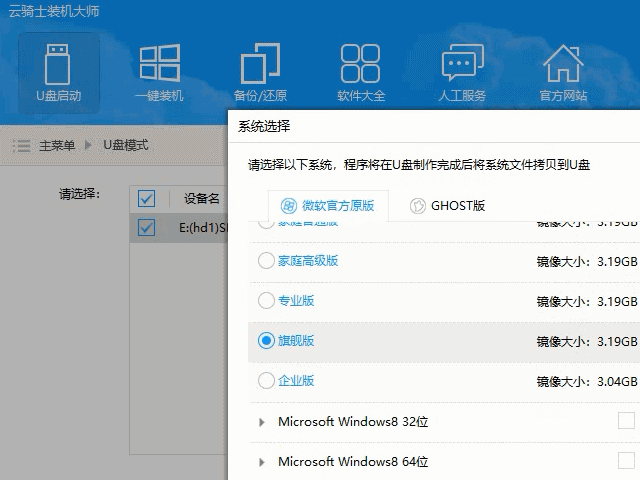Viewport: 640px width, 480px height.
Task: Expand the Microsoft Windows8 32位 group
Action: [262, 422]
